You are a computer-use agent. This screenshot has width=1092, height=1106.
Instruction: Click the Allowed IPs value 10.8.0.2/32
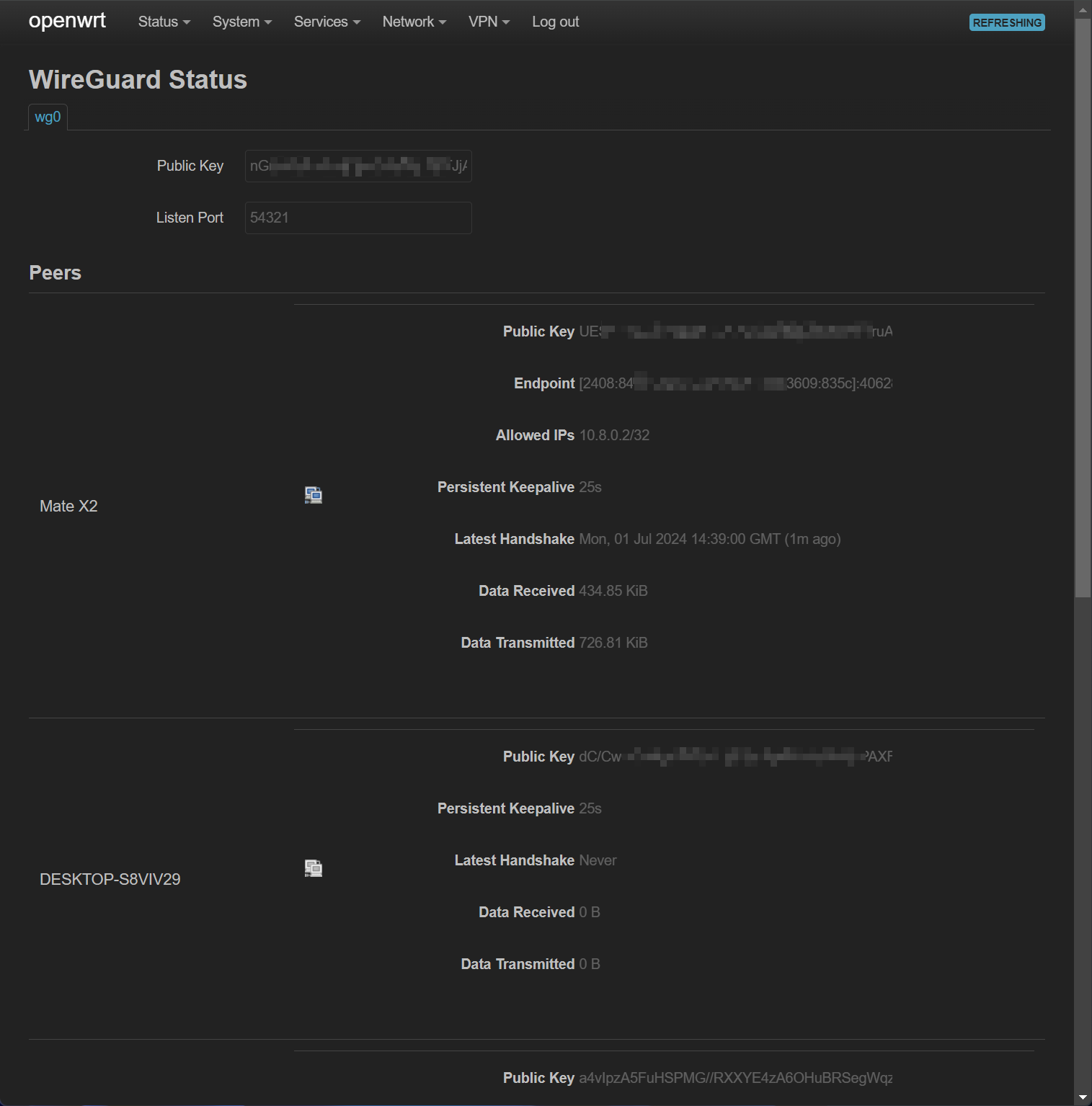[614, 435]
